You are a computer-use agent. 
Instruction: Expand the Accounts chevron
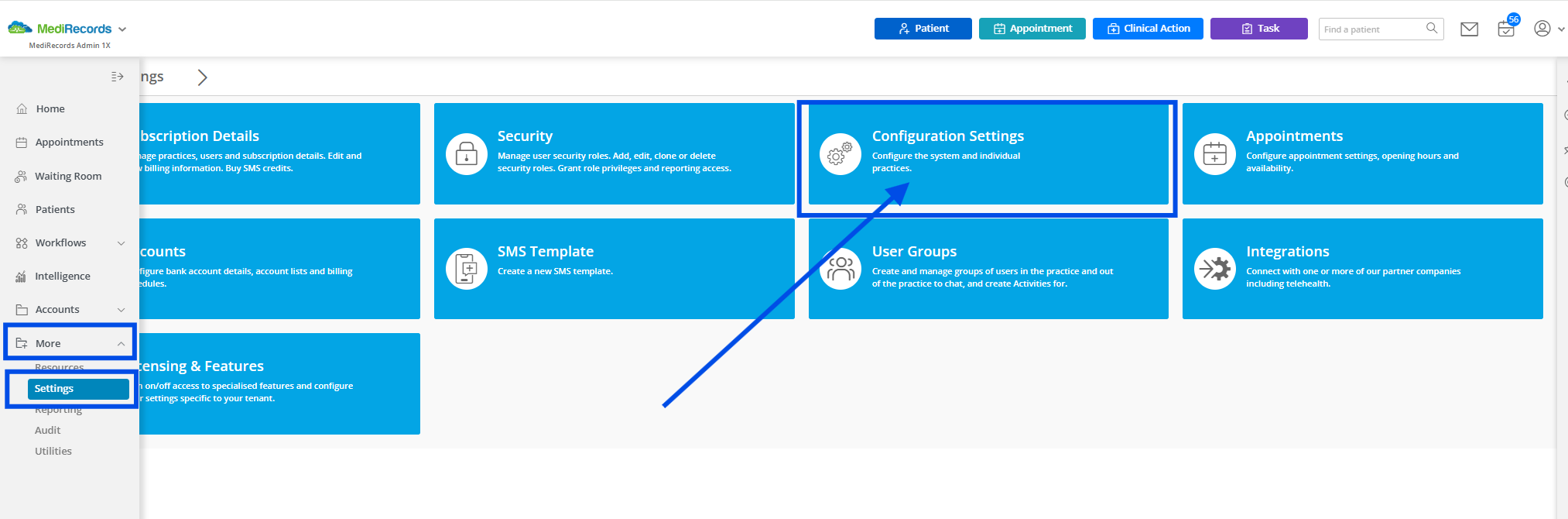pyautogui.click(x=121, y=310)
